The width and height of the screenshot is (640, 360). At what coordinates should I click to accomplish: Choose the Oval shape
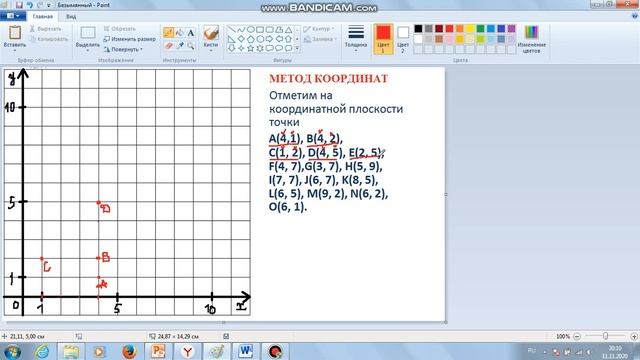tap(251, 30)
